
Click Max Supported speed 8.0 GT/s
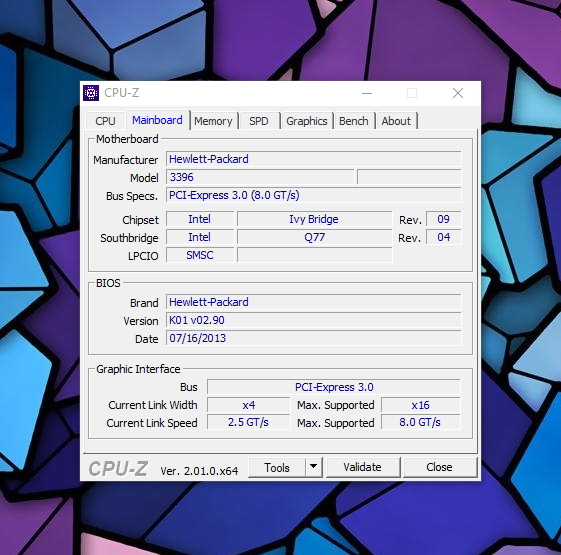420,422
